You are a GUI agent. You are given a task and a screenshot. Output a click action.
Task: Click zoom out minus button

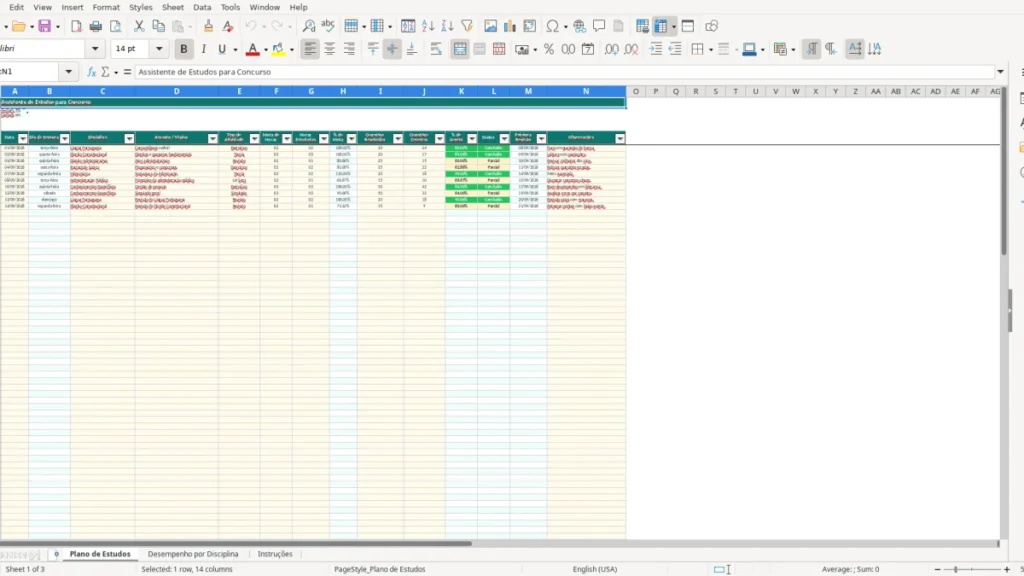[937, 569]
